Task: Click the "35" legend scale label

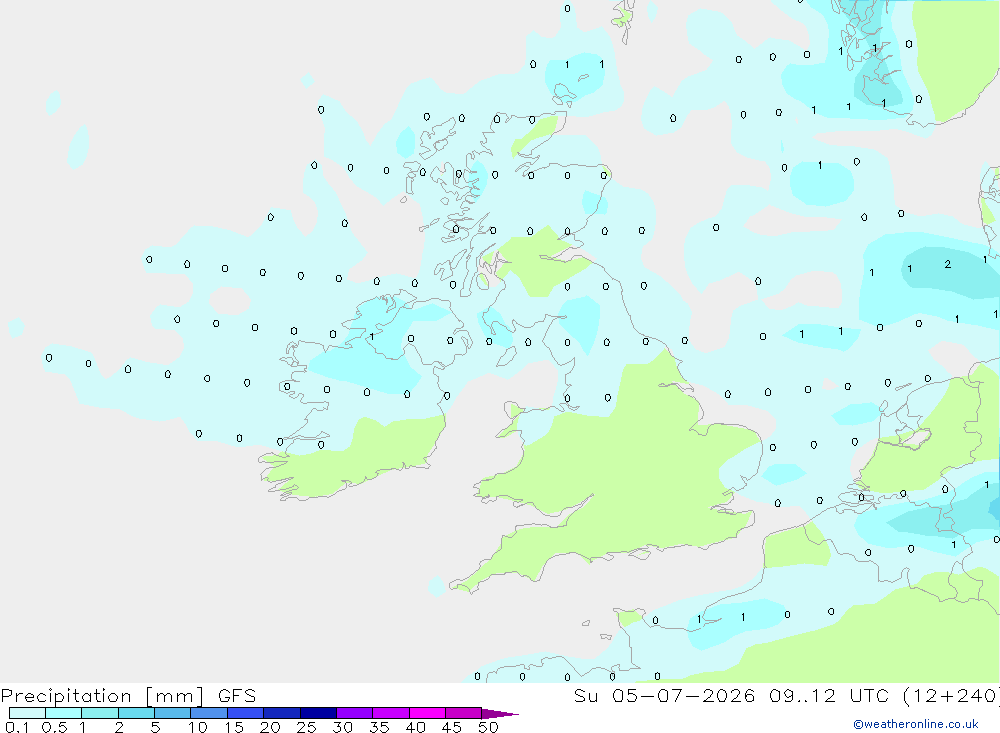Action: pos(379,727)
